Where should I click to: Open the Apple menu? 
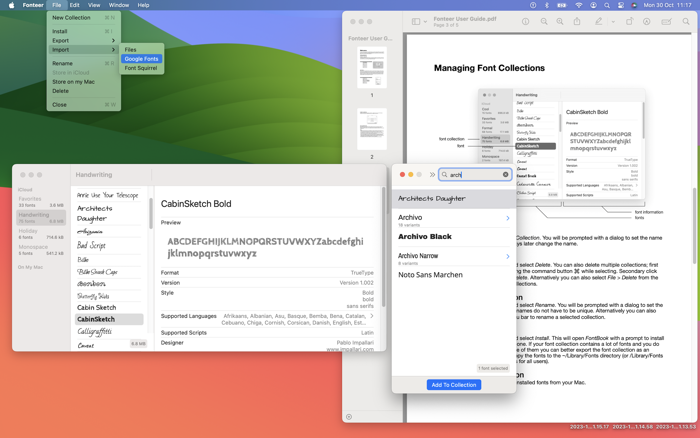click(11, 5)
